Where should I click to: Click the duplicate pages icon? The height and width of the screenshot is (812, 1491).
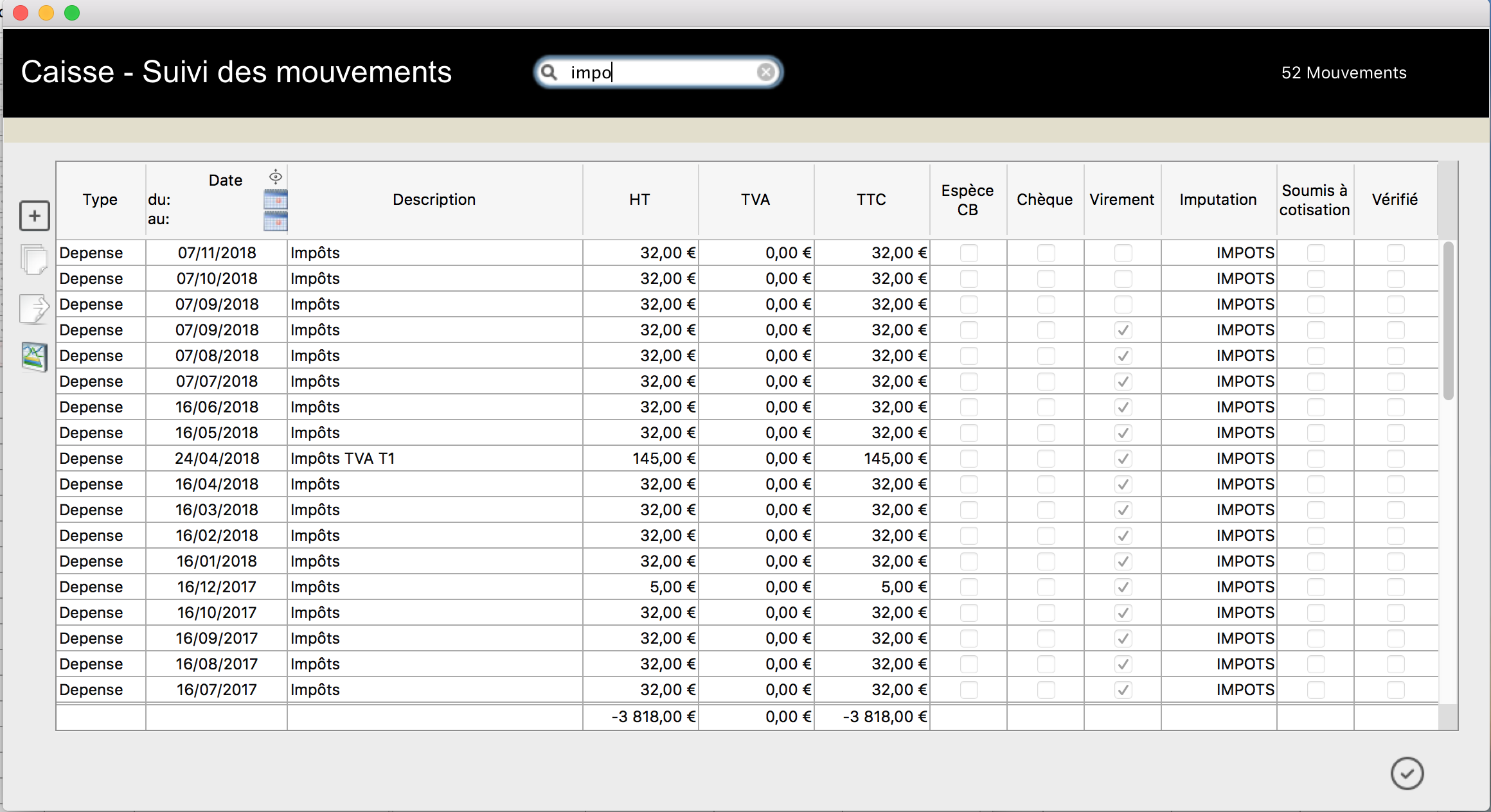34,260
